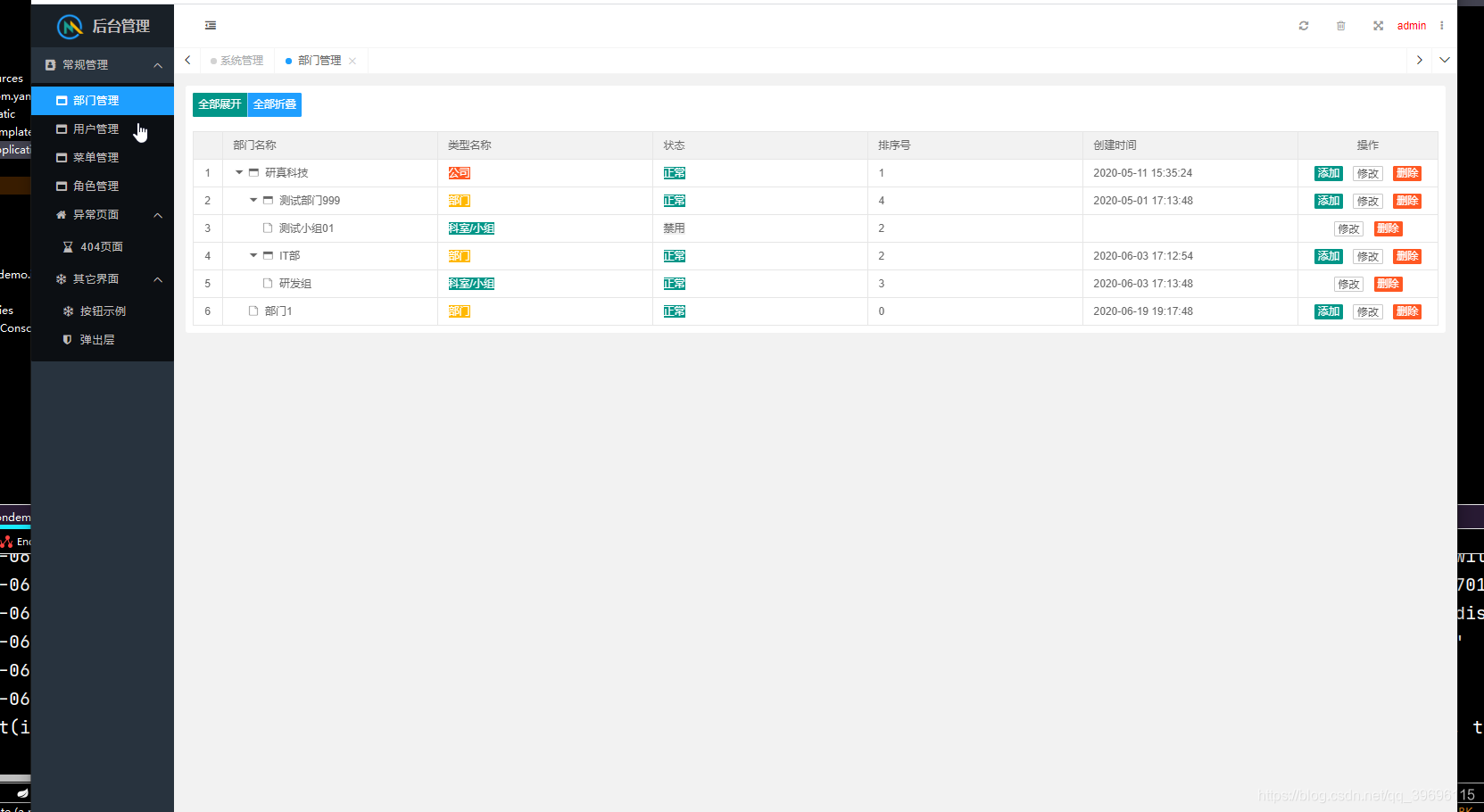
Task: Click the trash icon in the header
Action: (x=1340, y=26)
